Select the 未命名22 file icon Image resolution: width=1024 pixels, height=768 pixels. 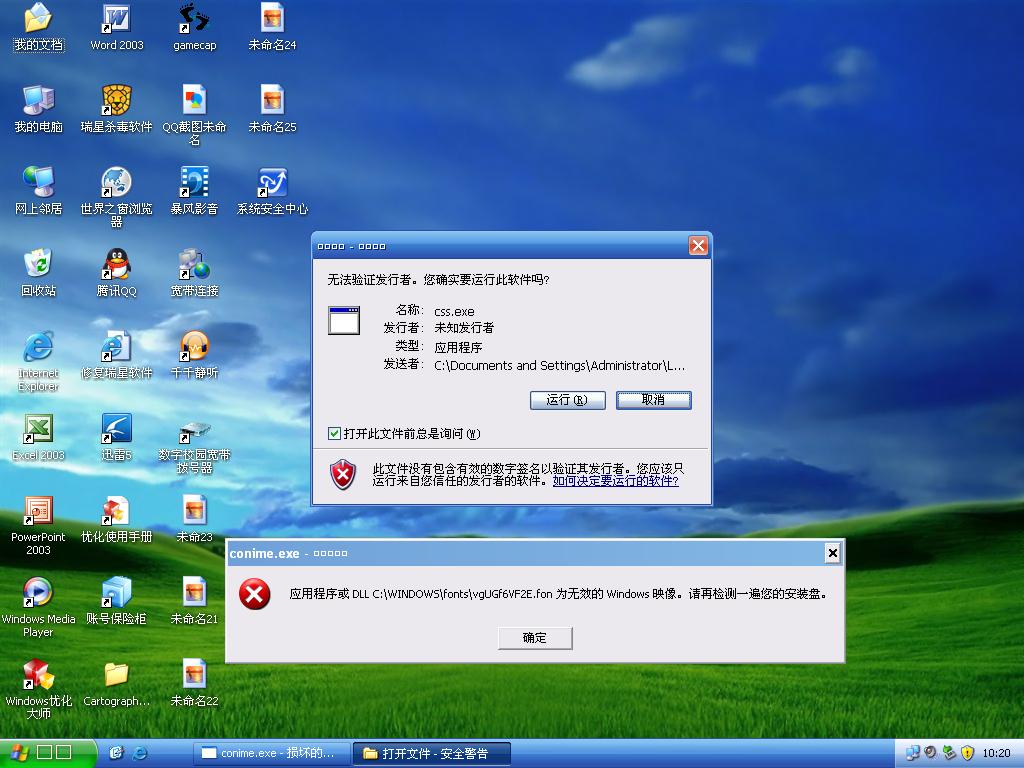click(x=194, y=683)
